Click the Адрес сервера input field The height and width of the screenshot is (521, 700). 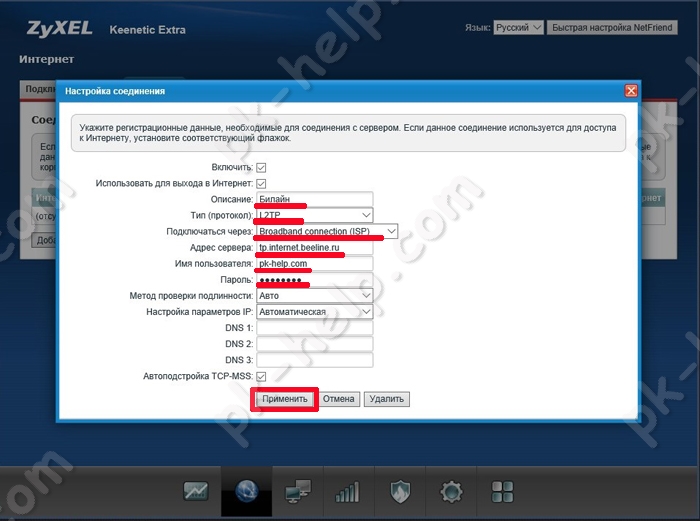pyautogui.click(x=315, y=247)
